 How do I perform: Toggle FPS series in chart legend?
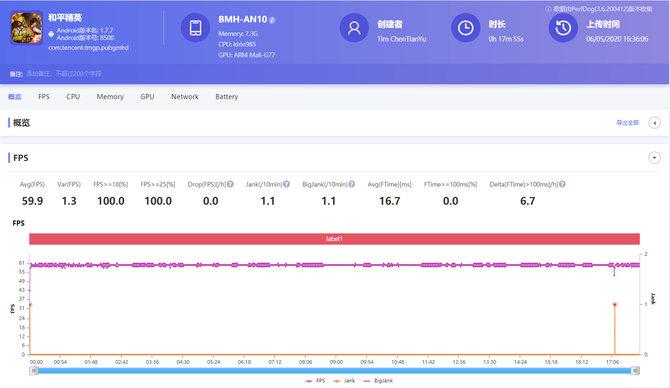(315, 380)
